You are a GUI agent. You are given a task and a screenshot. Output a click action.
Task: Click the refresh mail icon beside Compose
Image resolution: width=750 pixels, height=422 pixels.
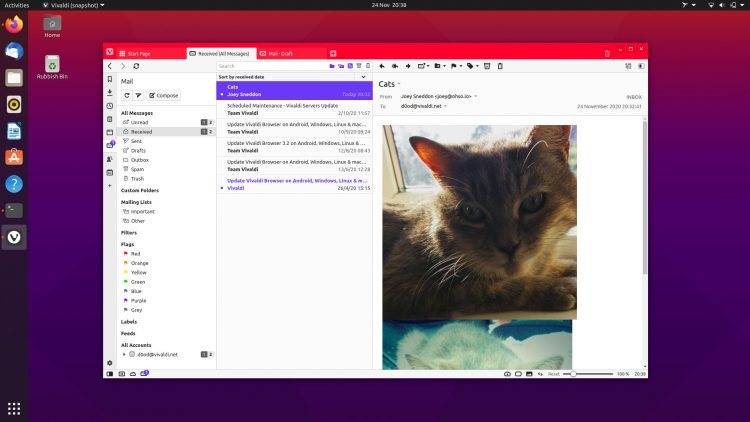127,95
